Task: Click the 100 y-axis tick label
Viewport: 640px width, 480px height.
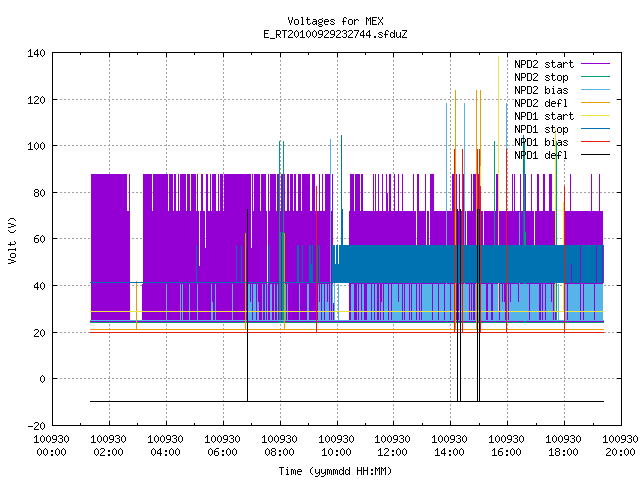Action: pos(36,146)
